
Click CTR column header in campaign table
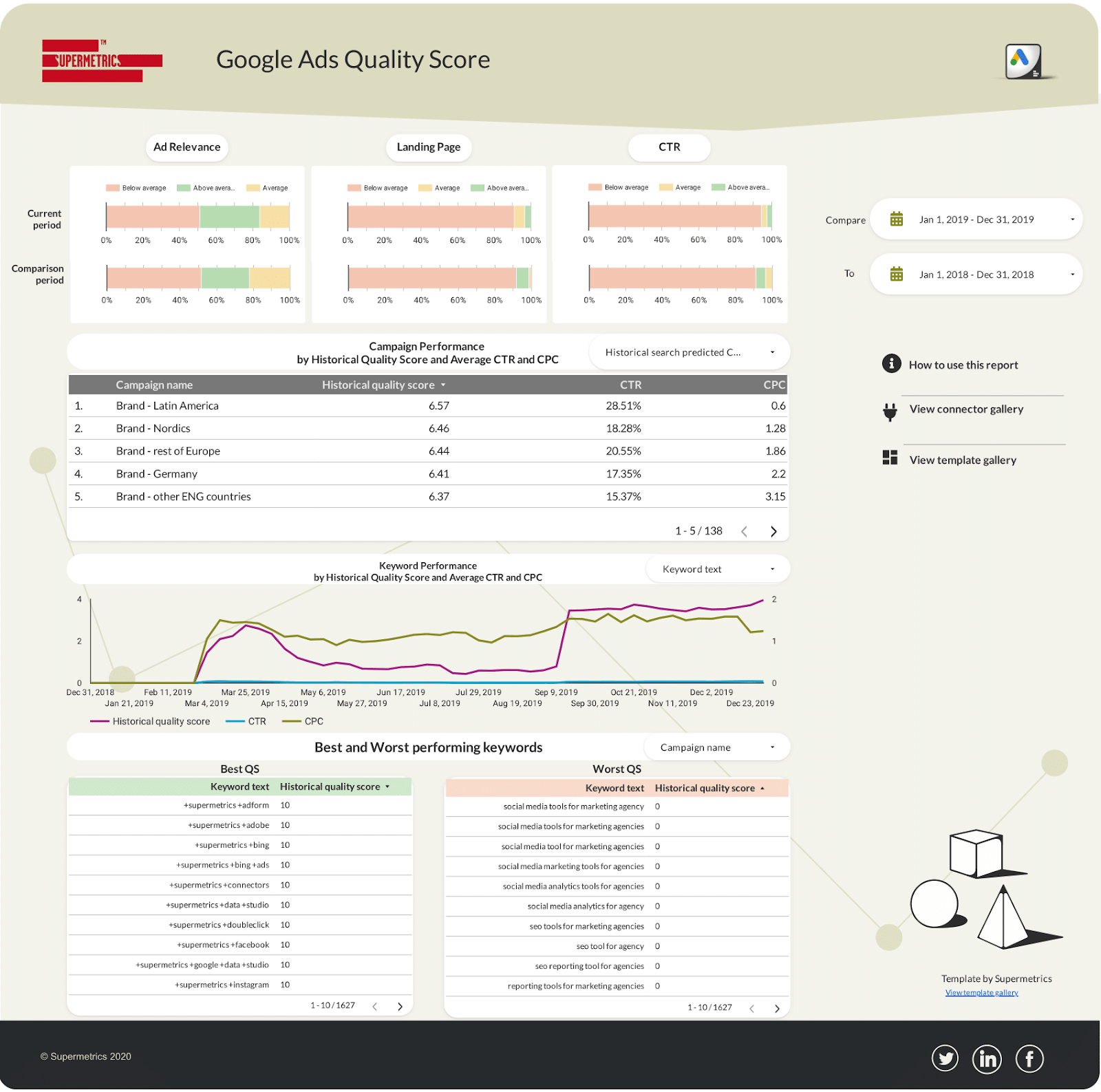(x=630, y=385)
